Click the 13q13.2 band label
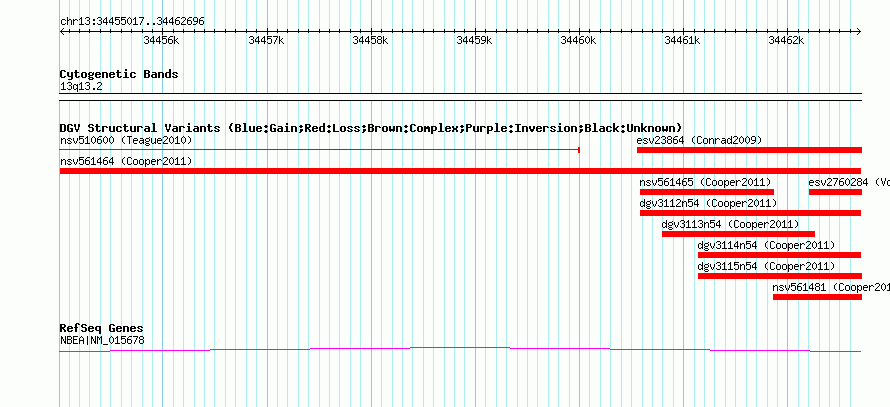Screen dimensions: 890x407 [81, 87]
